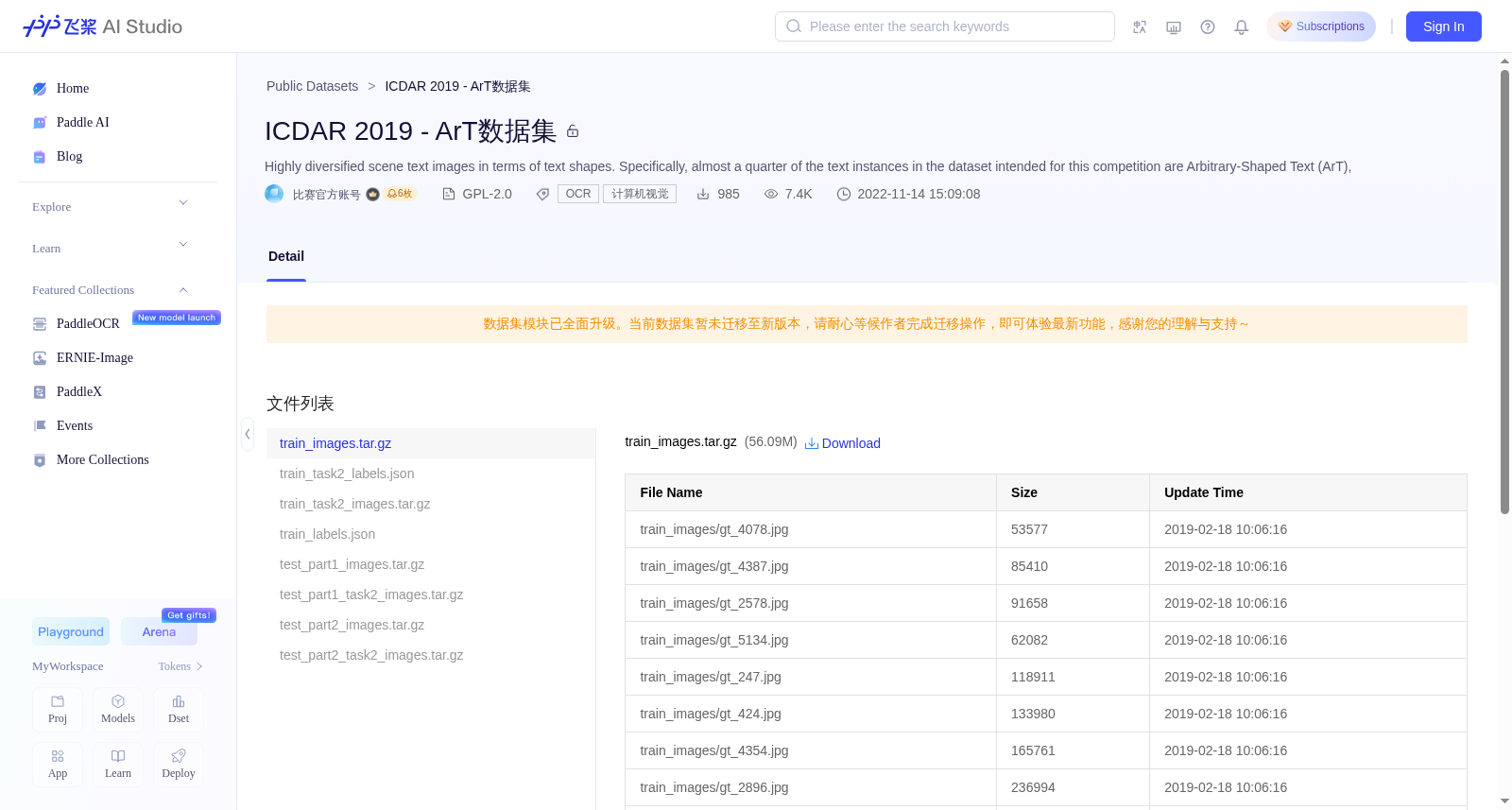
Task: Click the 计算机视觉 tag
Action: pos(640,194)
